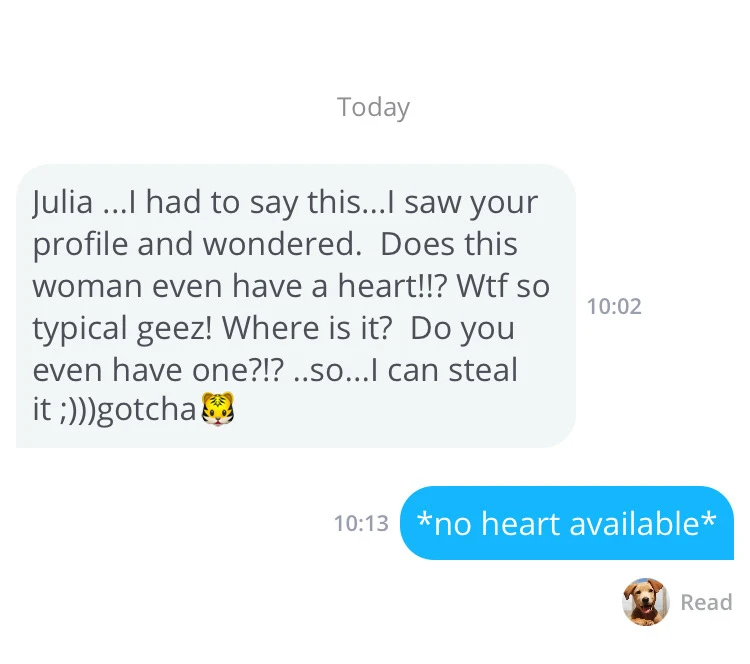Click the "Read" receipt label
The height and width of the screenshot is (664, 750).
(706, 602)
